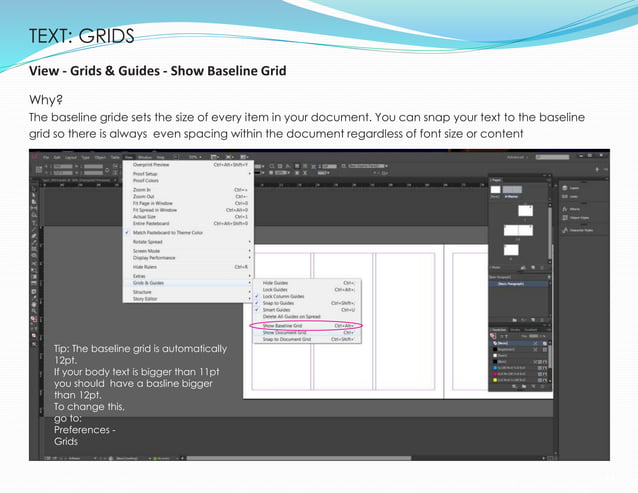
Task: Enable Snap to Document Grid
Action: pos(307,339)
